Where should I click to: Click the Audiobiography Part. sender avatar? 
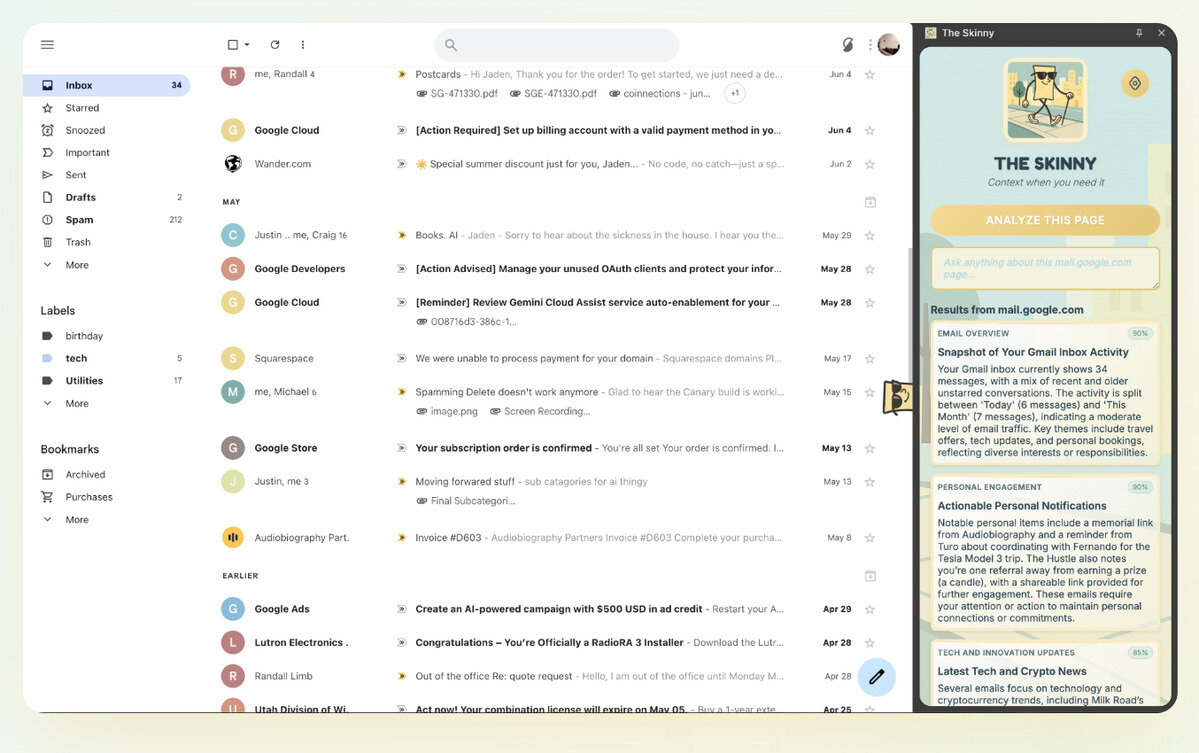(232, 537)
